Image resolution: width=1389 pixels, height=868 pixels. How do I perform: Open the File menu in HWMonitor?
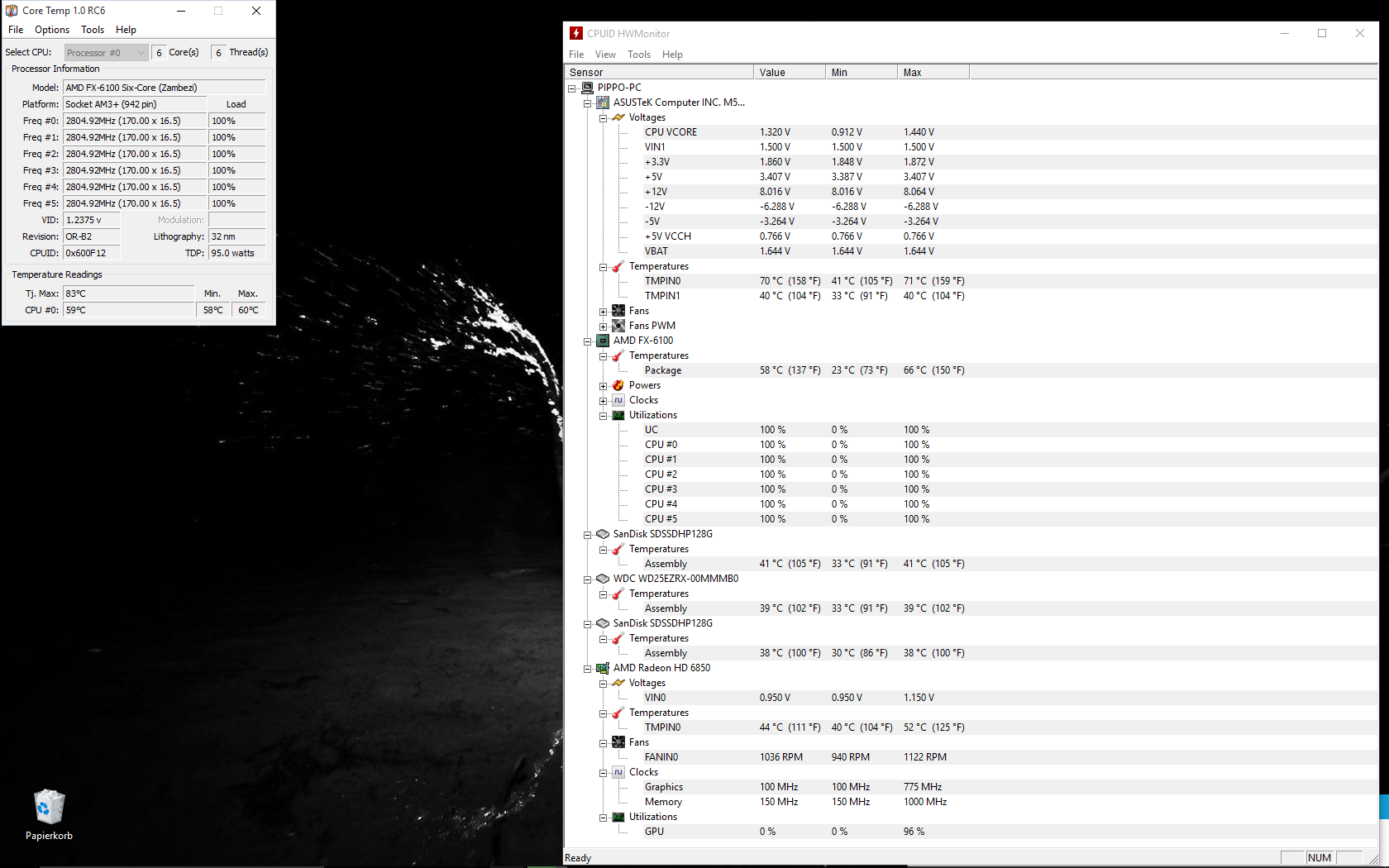(x=576, y=55)
